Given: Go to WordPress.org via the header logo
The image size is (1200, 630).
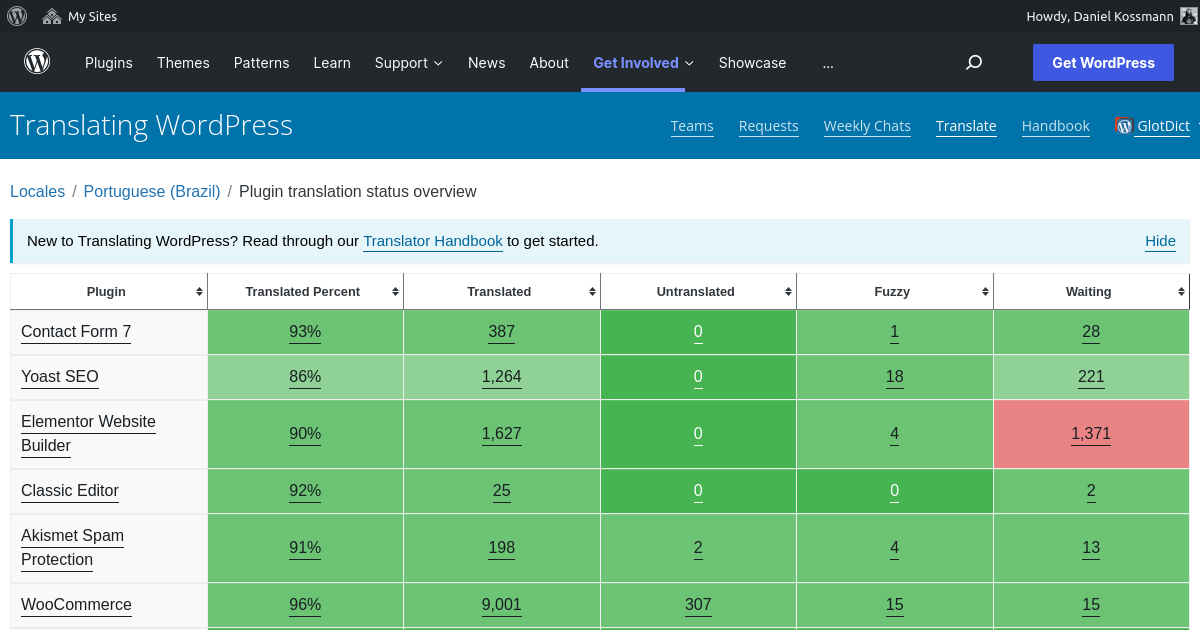Looking at the screenshot, I should point(37,62).
